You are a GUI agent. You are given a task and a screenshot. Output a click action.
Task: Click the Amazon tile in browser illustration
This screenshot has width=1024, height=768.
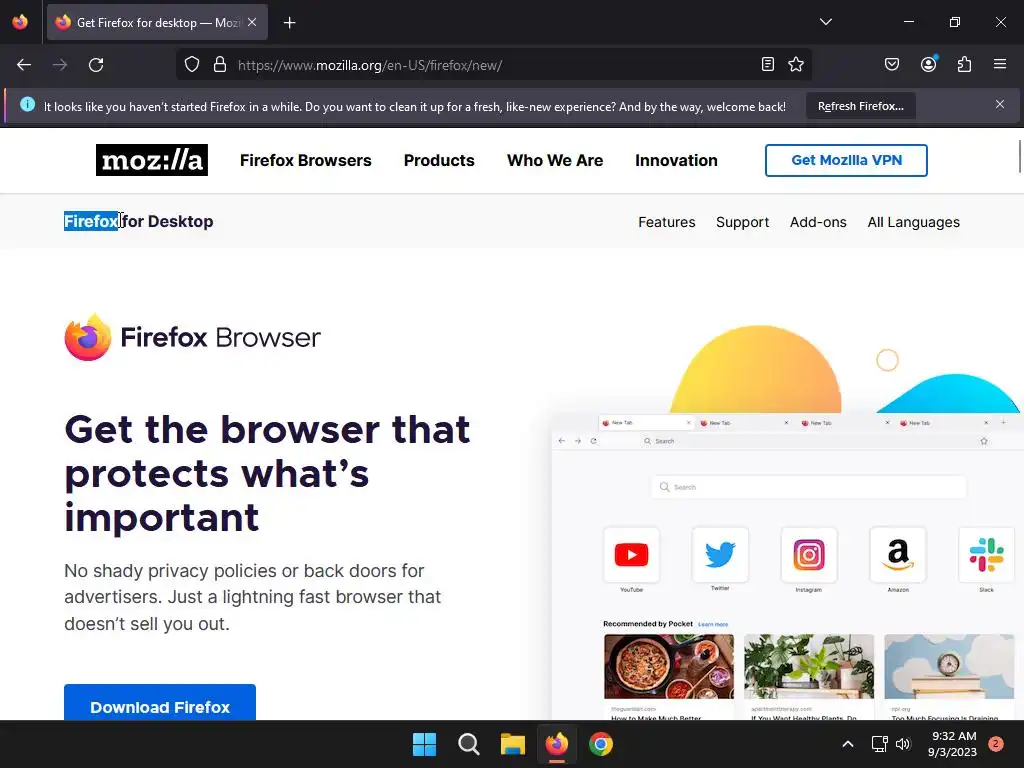click(898, 555)
